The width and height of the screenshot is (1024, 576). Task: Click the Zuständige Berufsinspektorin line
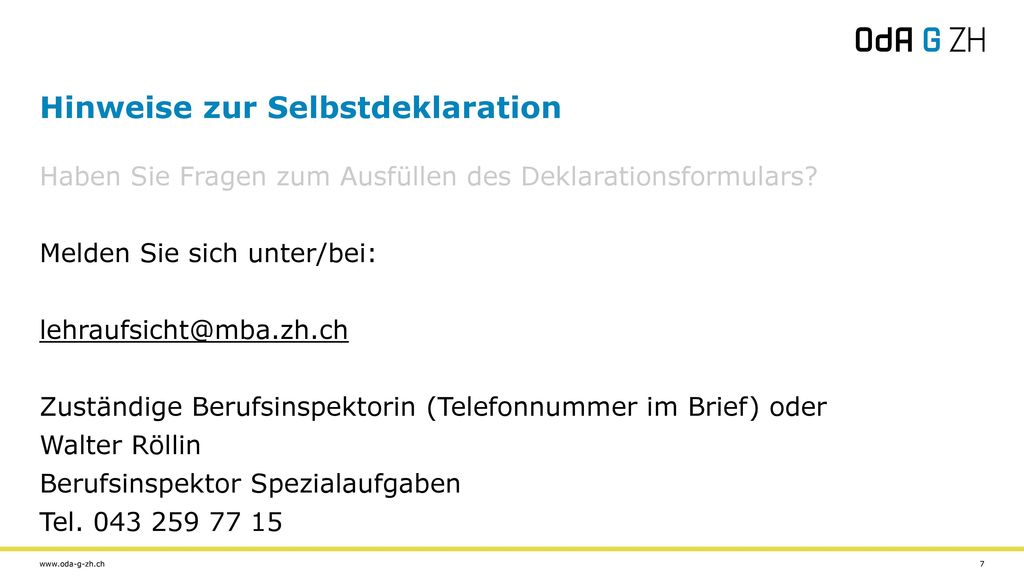(x=433, y=407)
